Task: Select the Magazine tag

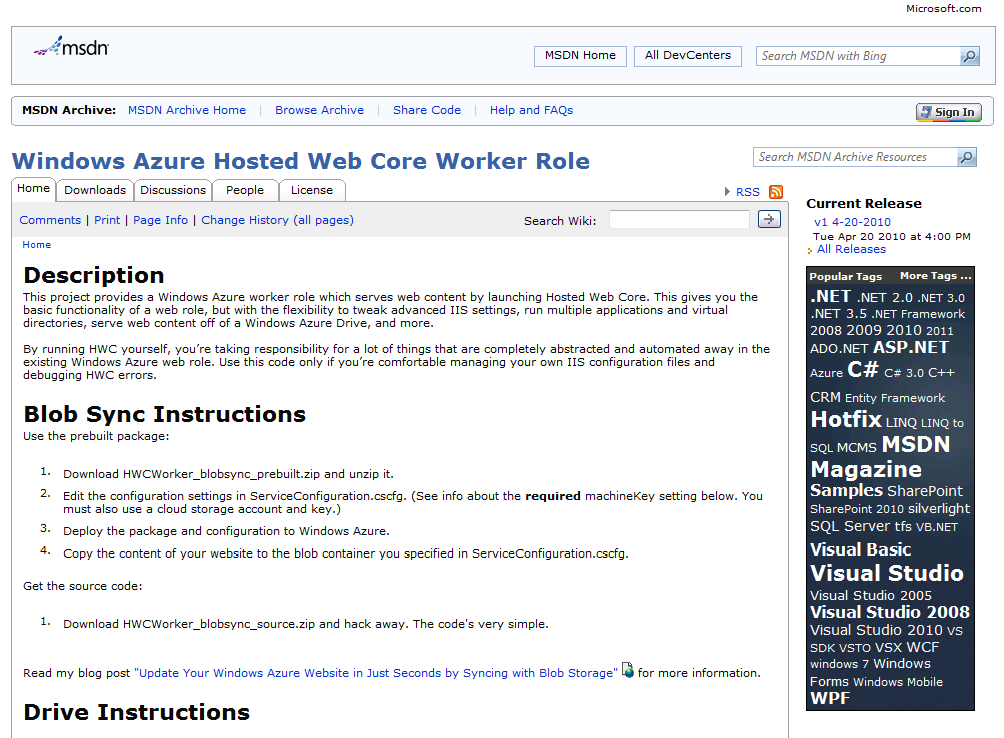Action: 866,469
